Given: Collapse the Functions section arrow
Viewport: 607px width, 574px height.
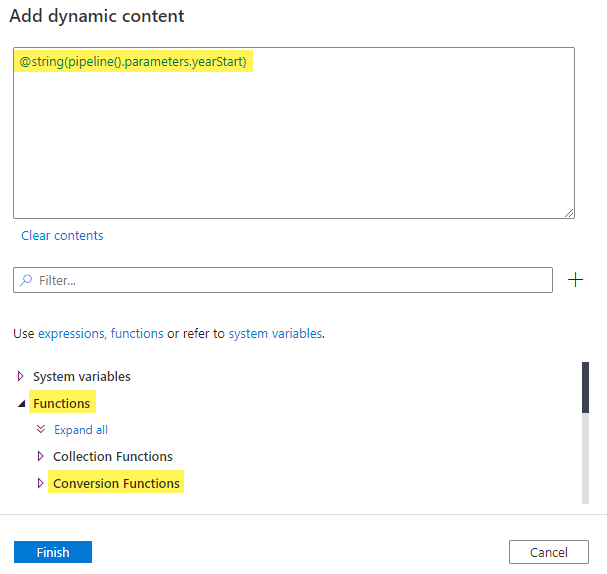Looking at the screenshot, I should tap(21, 404).
